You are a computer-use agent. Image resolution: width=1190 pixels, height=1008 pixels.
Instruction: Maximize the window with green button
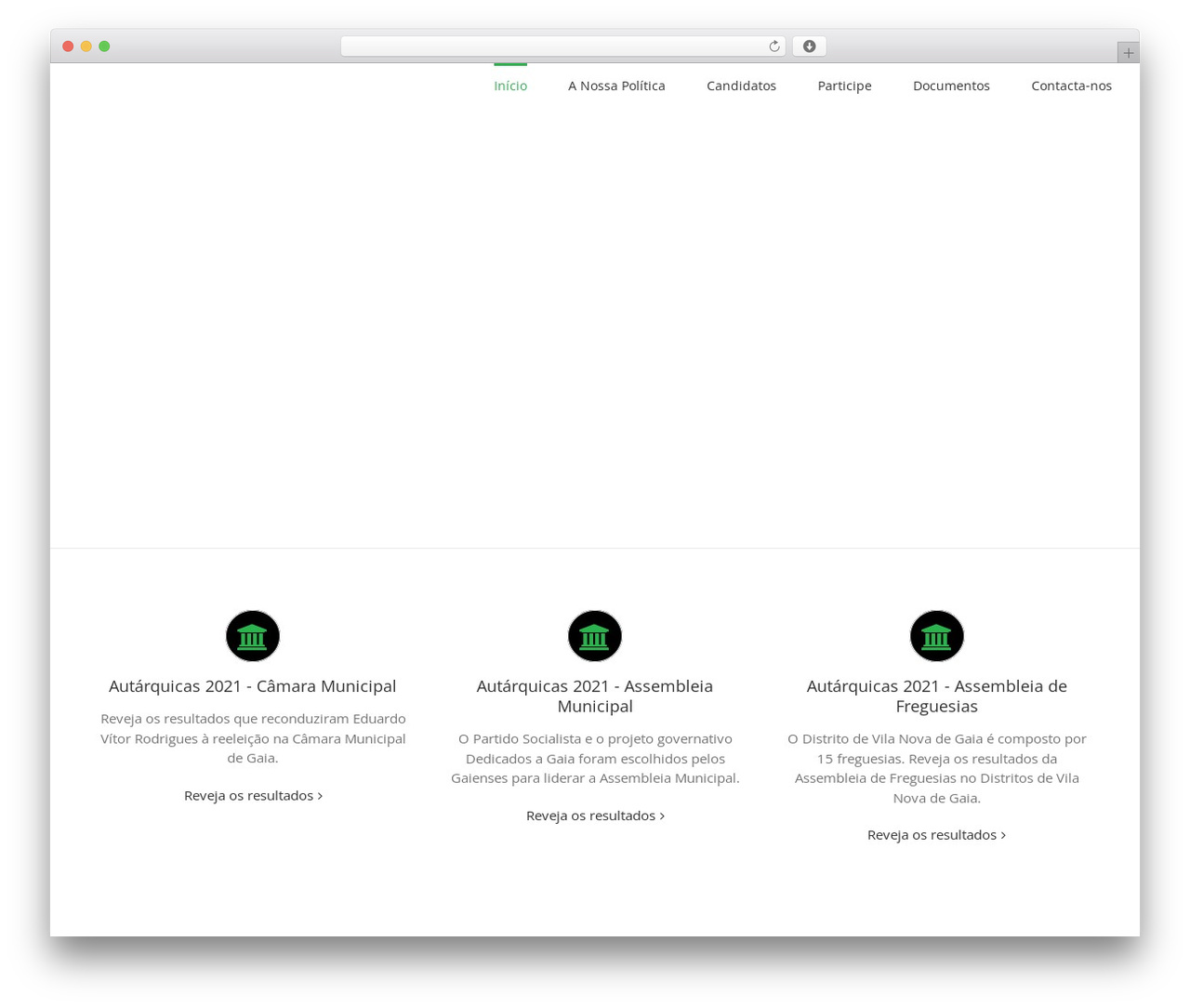pos(104,46)
